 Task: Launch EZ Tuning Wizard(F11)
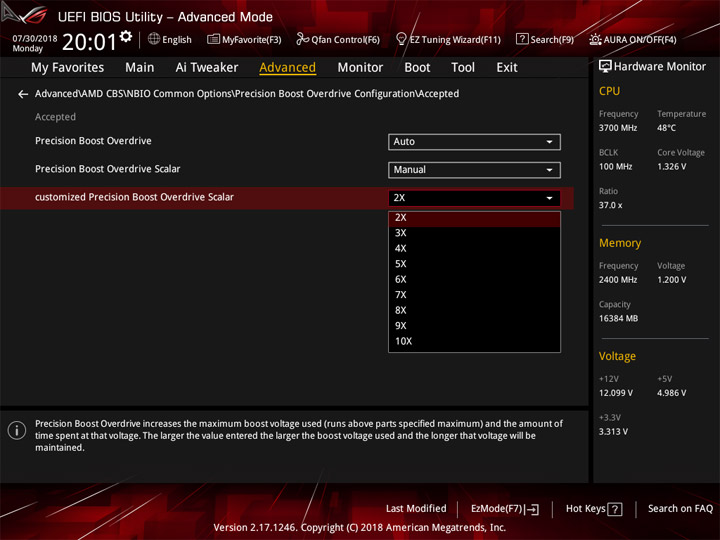448,39
